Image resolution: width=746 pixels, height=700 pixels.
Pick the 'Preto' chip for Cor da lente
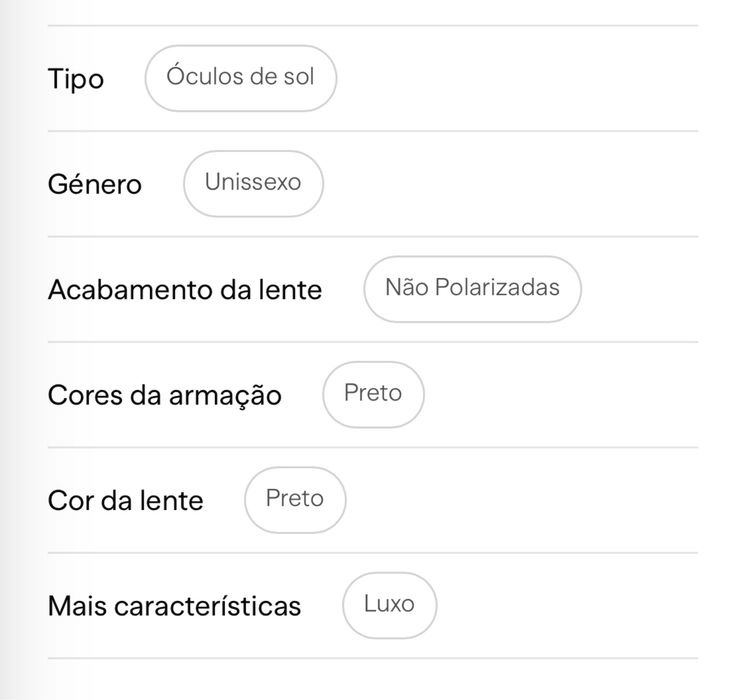tap(295, 500)
